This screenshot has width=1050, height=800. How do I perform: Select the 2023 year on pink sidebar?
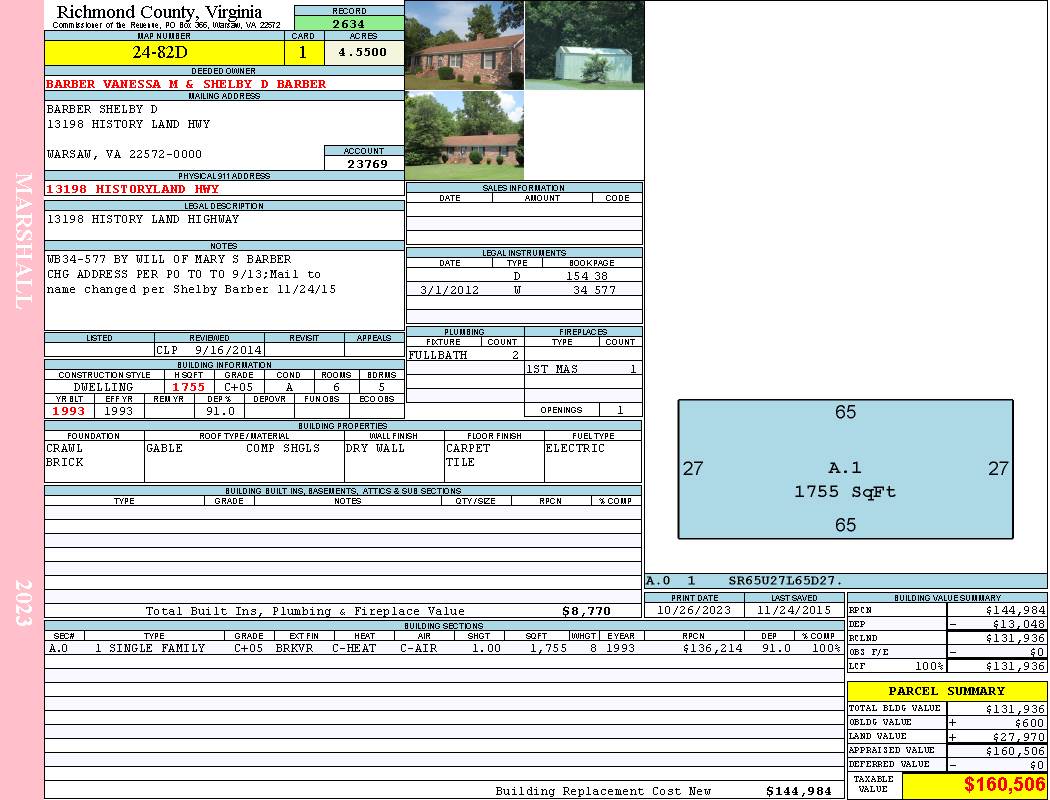click(x=23, y=603)
